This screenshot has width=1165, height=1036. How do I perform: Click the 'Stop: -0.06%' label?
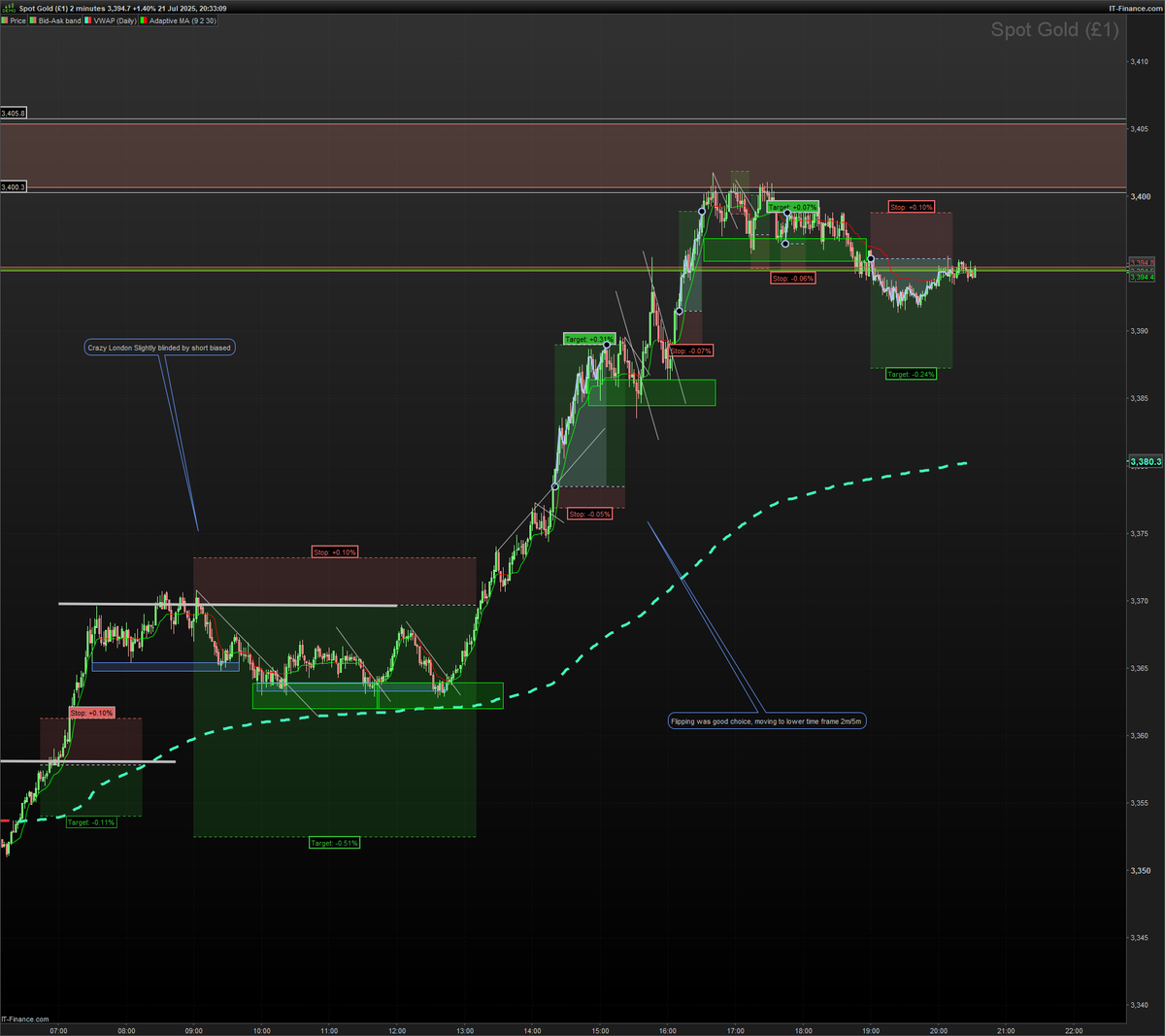coord(793,279)
